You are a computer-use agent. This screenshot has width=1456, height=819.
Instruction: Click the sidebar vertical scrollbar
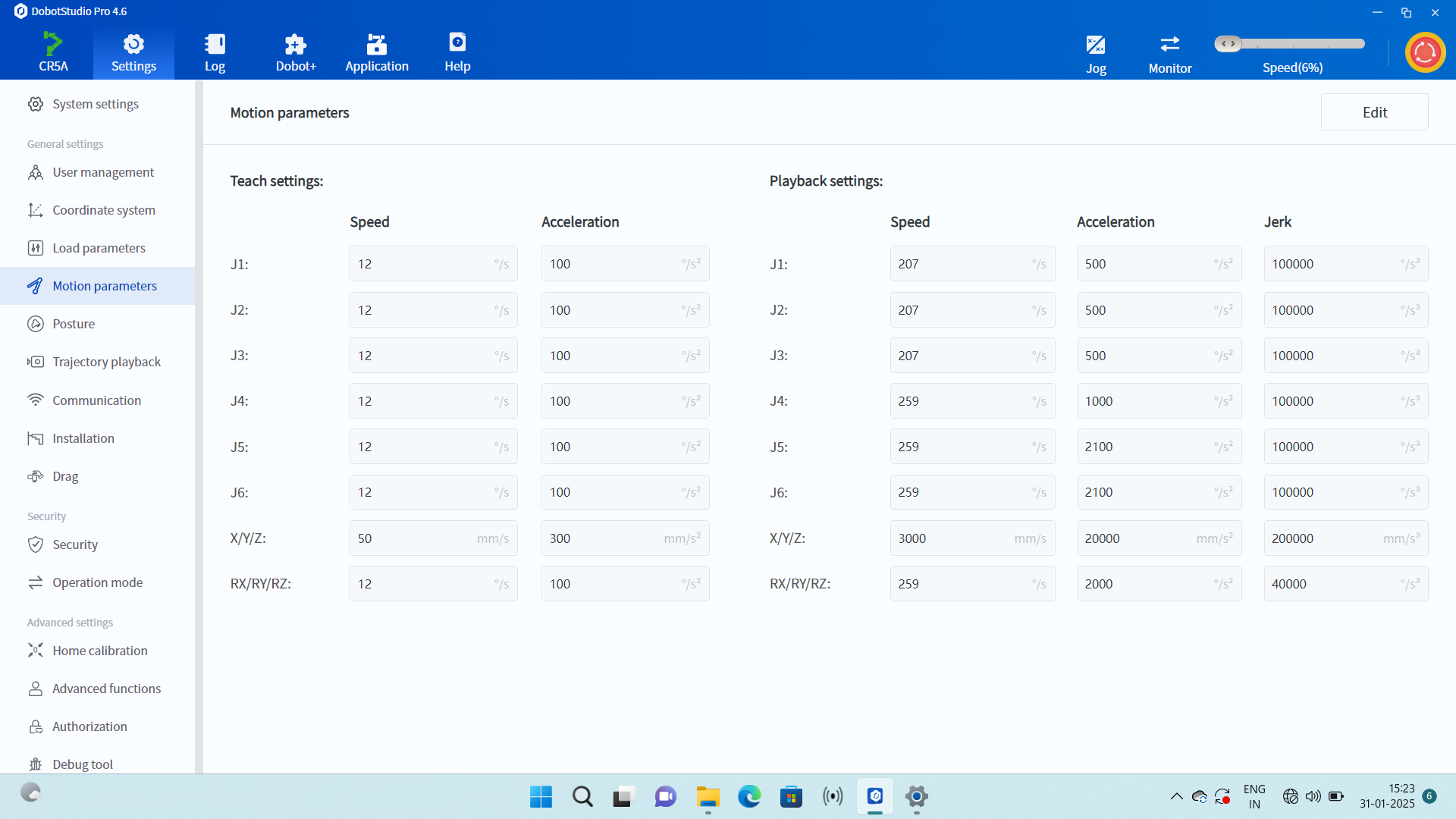pos(199,425)
